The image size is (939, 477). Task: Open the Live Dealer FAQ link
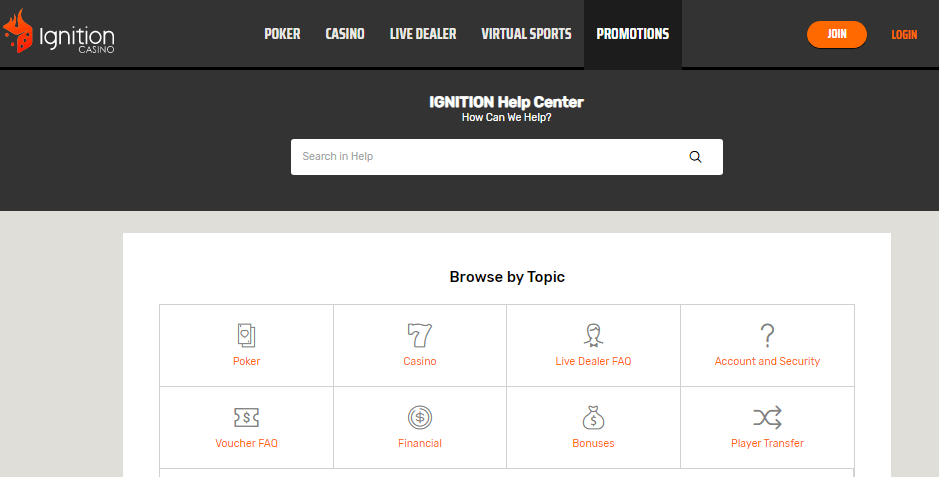[x=593, y=361]
